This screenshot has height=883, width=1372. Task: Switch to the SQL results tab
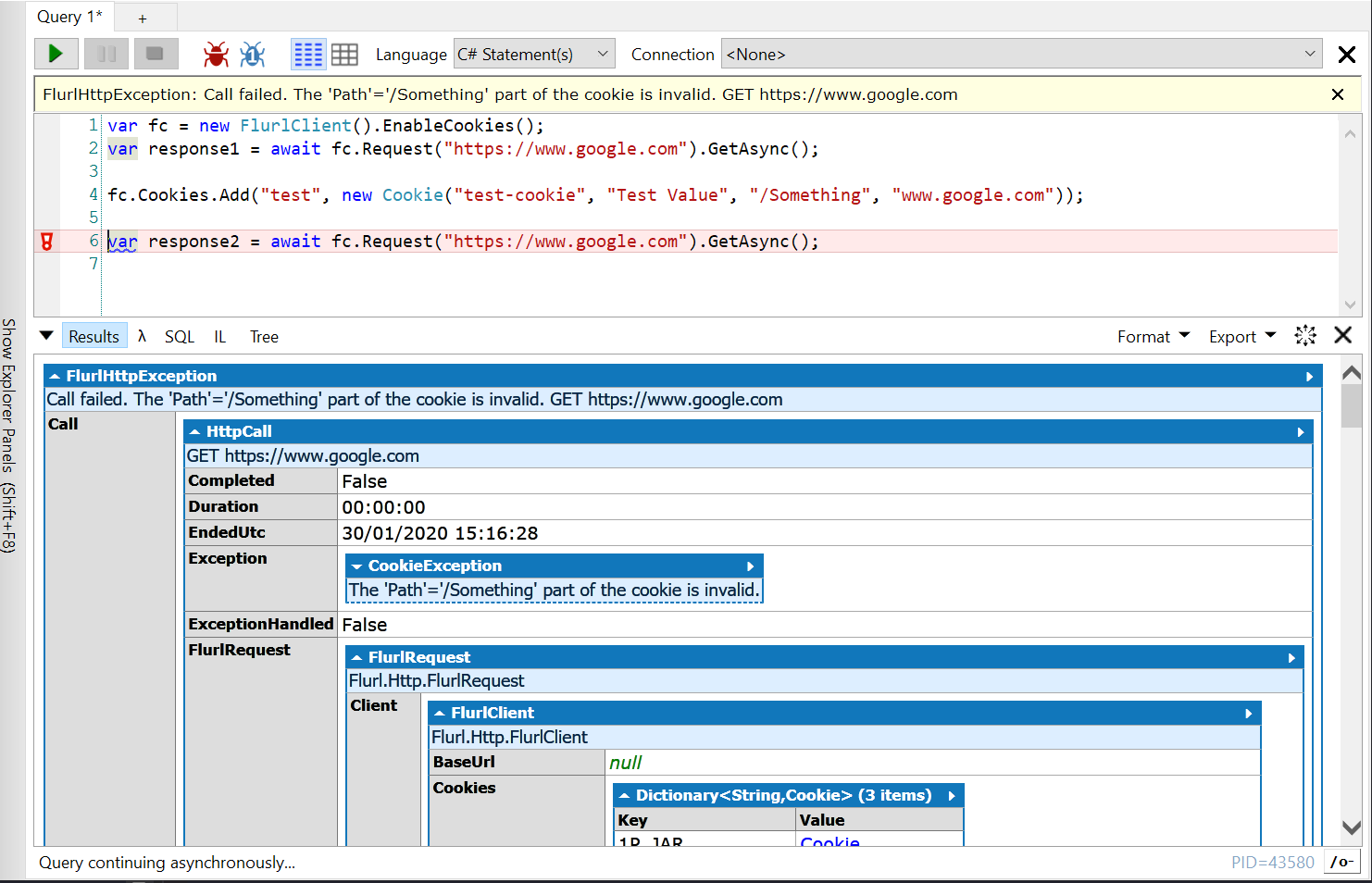coord(179,336)
